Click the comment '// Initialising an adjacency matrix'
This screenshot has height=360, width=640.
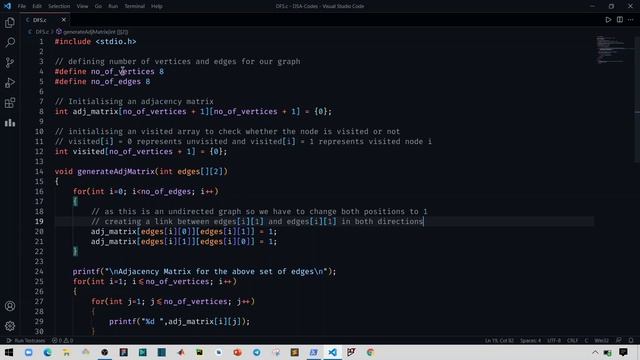(134, 102)
